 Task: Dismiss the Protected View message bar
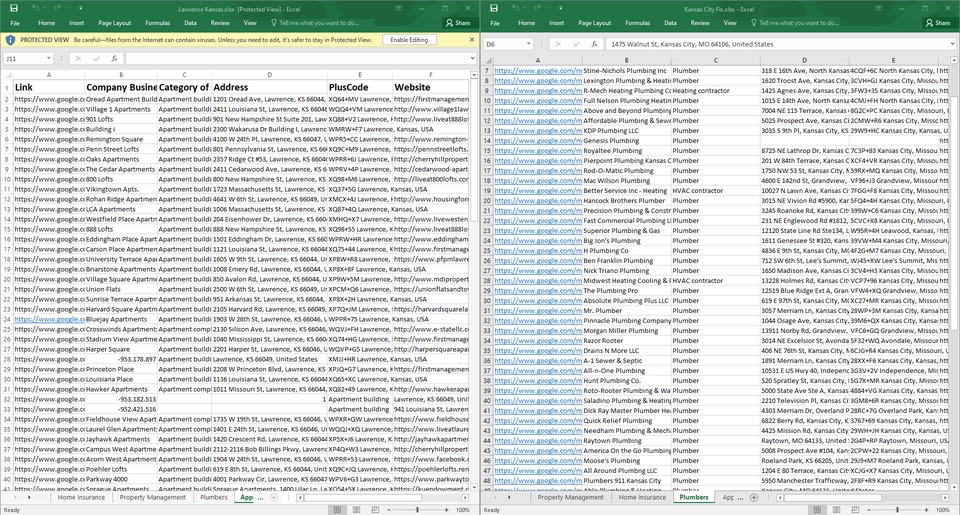click(471, 40)
